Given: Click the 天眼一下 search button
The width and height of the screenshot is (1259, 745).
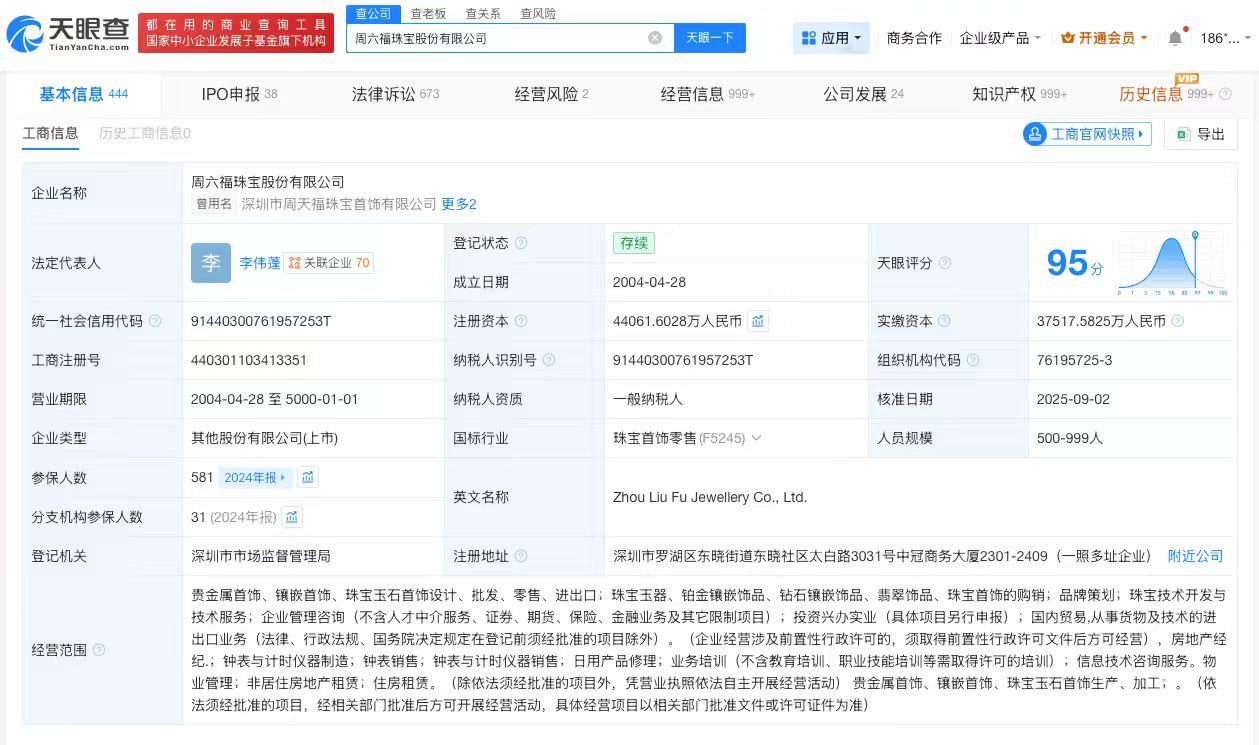Looking at the screenshot, I should [710, 38].
